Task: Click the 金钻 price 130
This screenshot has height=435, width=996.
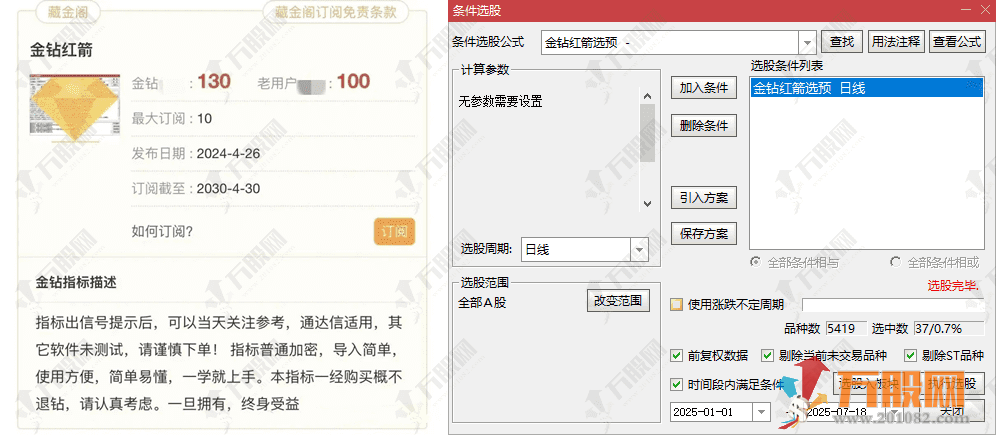Action: coord(213,81)
